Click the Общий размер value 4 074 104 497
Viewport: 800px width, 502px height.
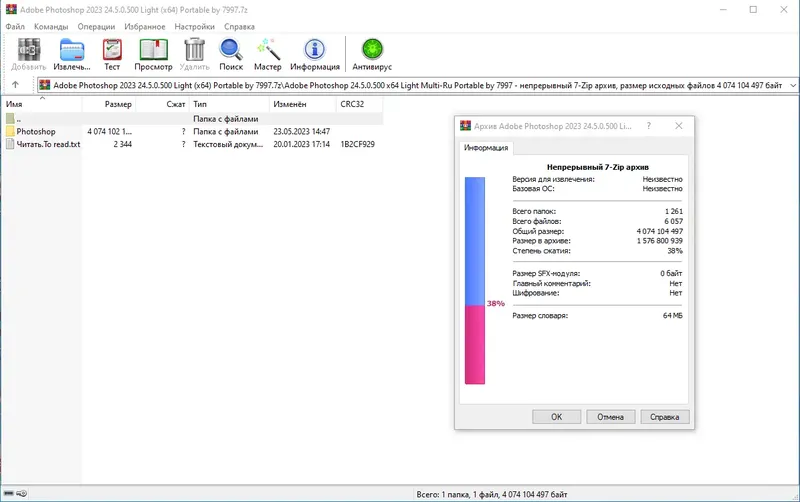(659, 231)
